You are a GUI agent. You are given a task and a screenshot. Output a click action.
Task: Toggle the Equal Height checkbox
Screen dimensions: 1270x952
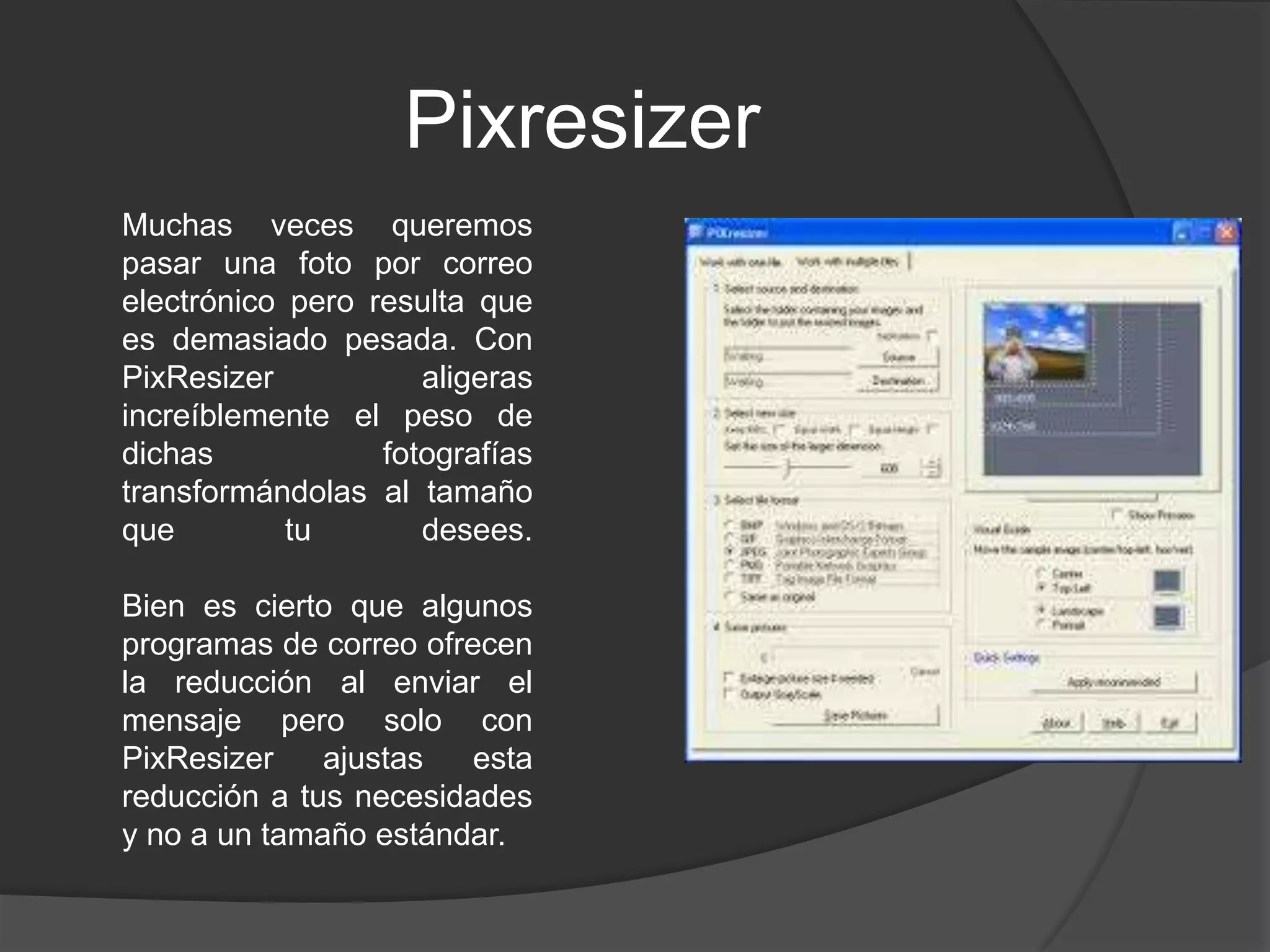pos(931,428)
